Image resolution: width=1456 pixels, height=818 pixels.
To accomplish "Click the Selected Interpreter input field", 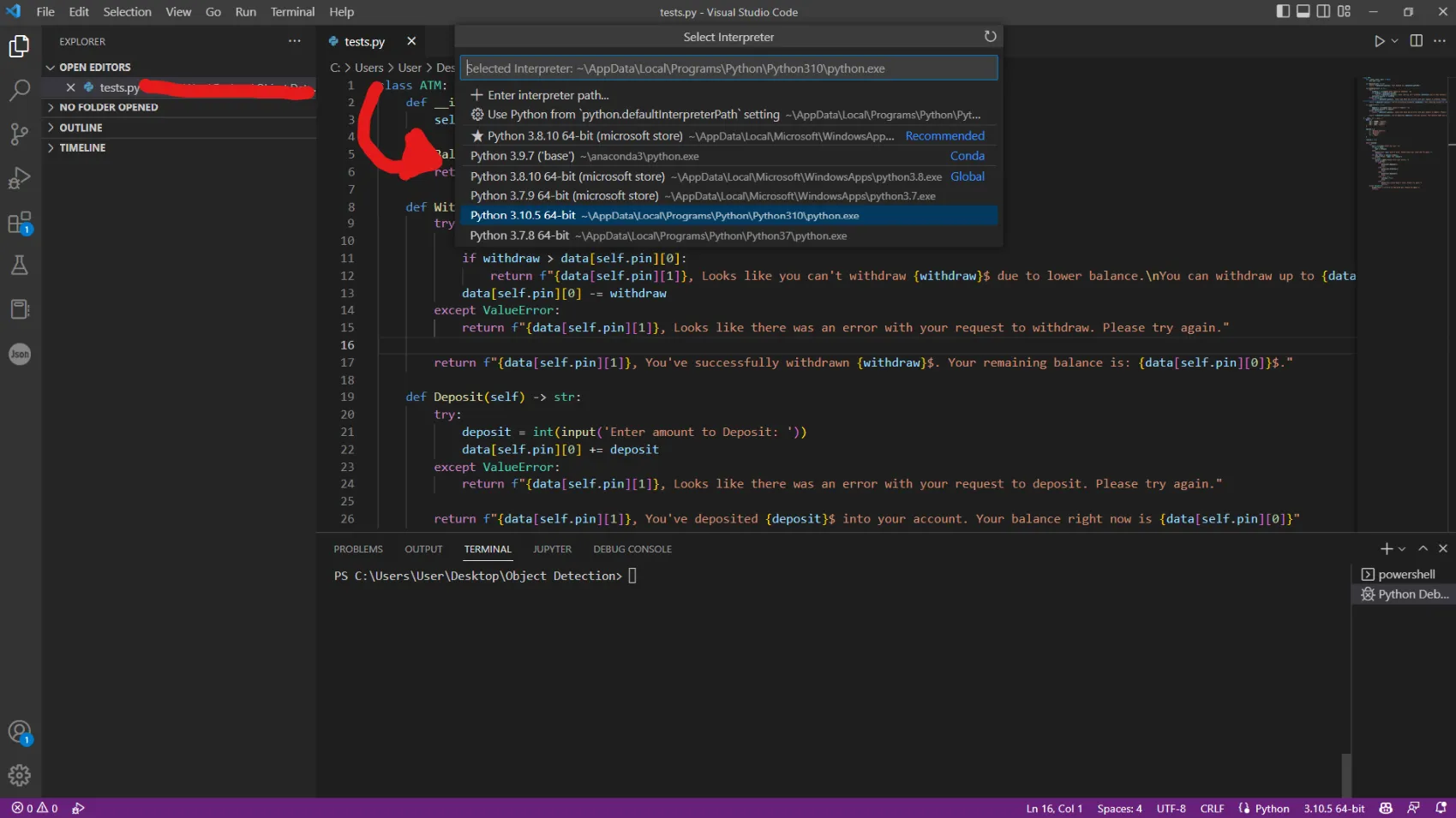I will tap(728, 69).
